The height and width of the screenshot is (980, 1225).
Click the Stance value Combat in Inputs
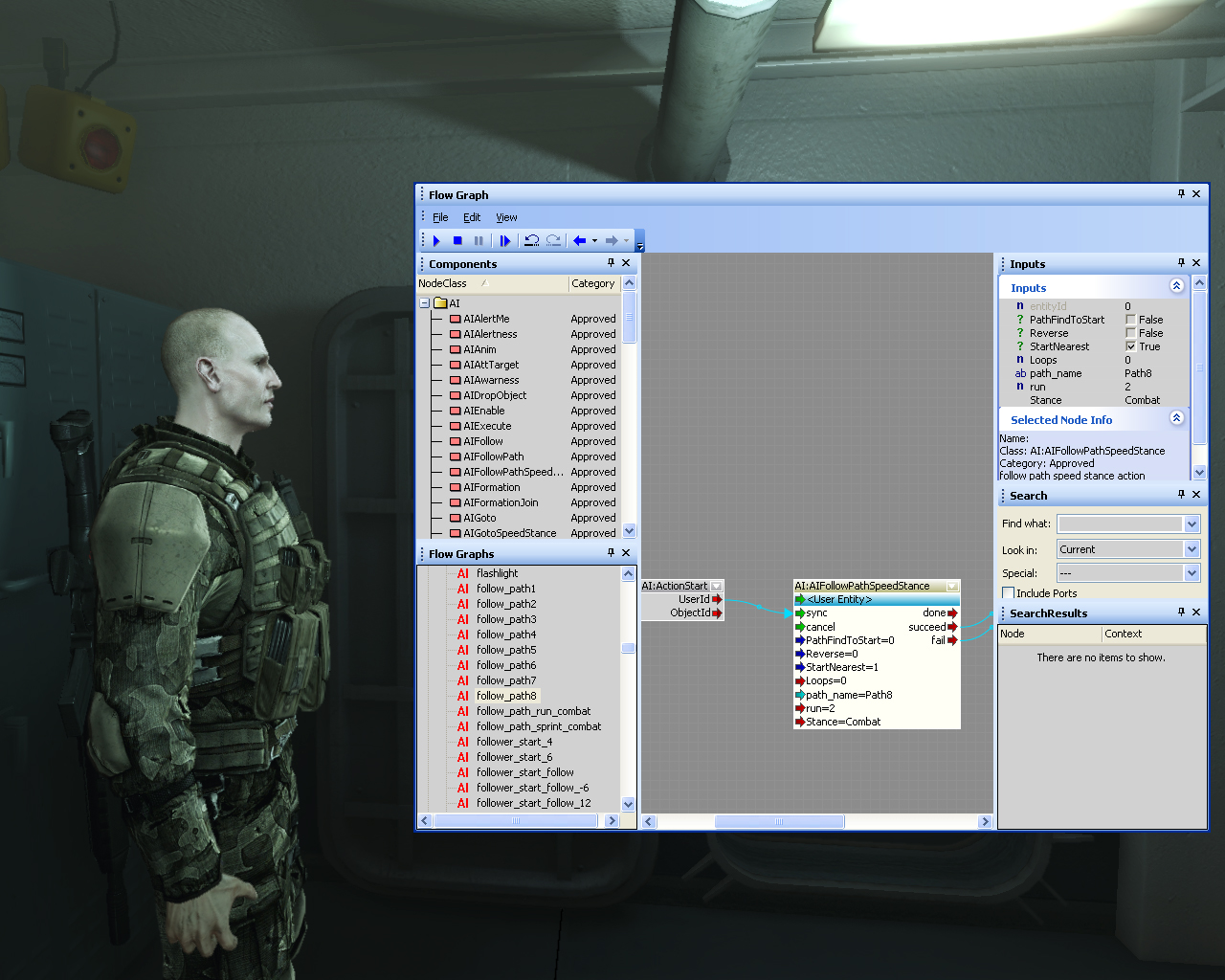pos(1142,400)
